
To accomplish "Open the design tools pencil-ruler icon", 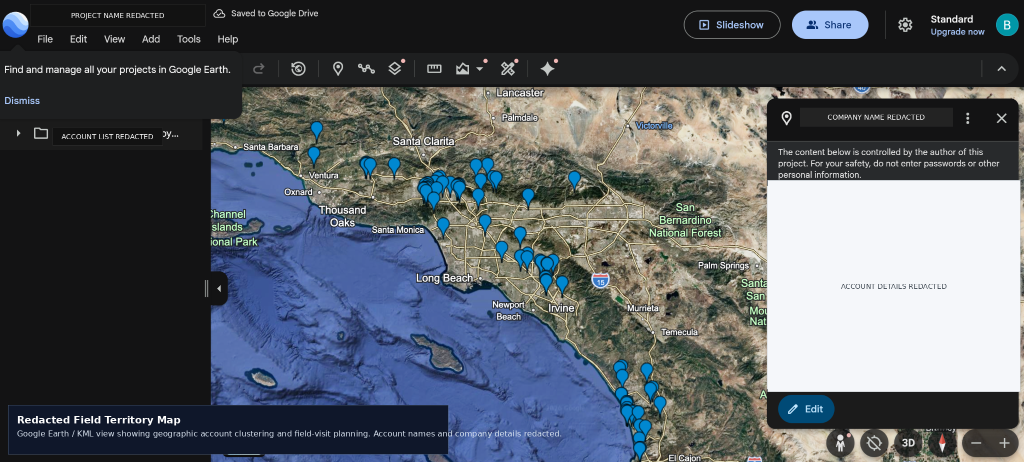I will 507,69.
